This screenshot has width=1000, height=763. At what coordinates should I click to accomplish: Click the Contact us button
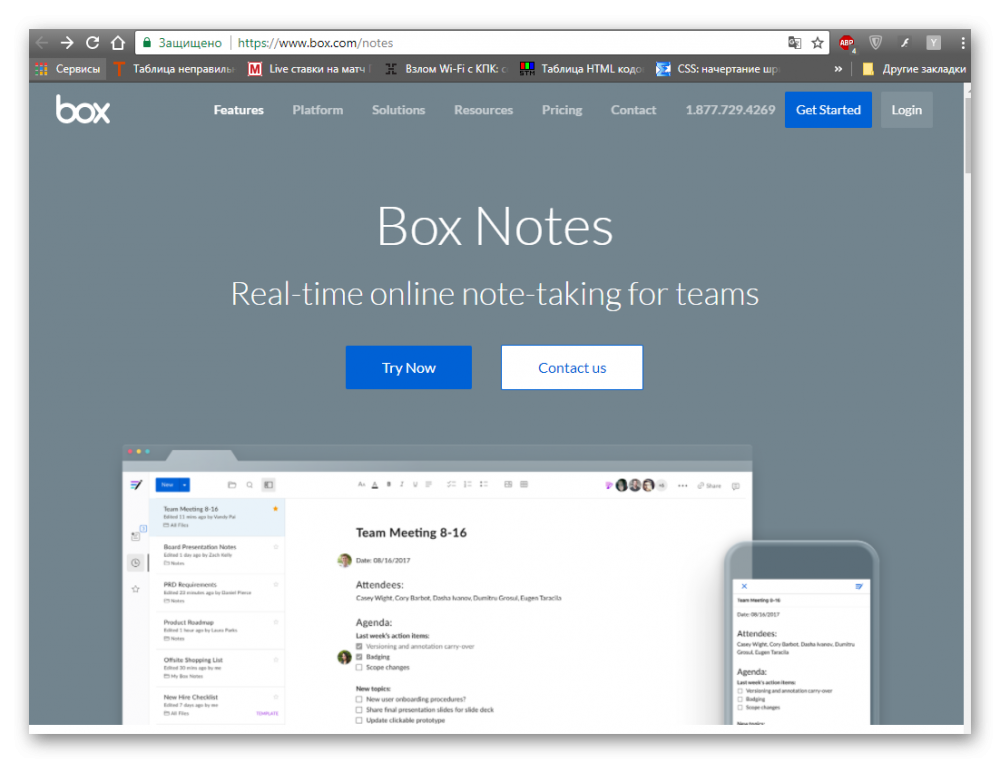click(x=572, y=368)
